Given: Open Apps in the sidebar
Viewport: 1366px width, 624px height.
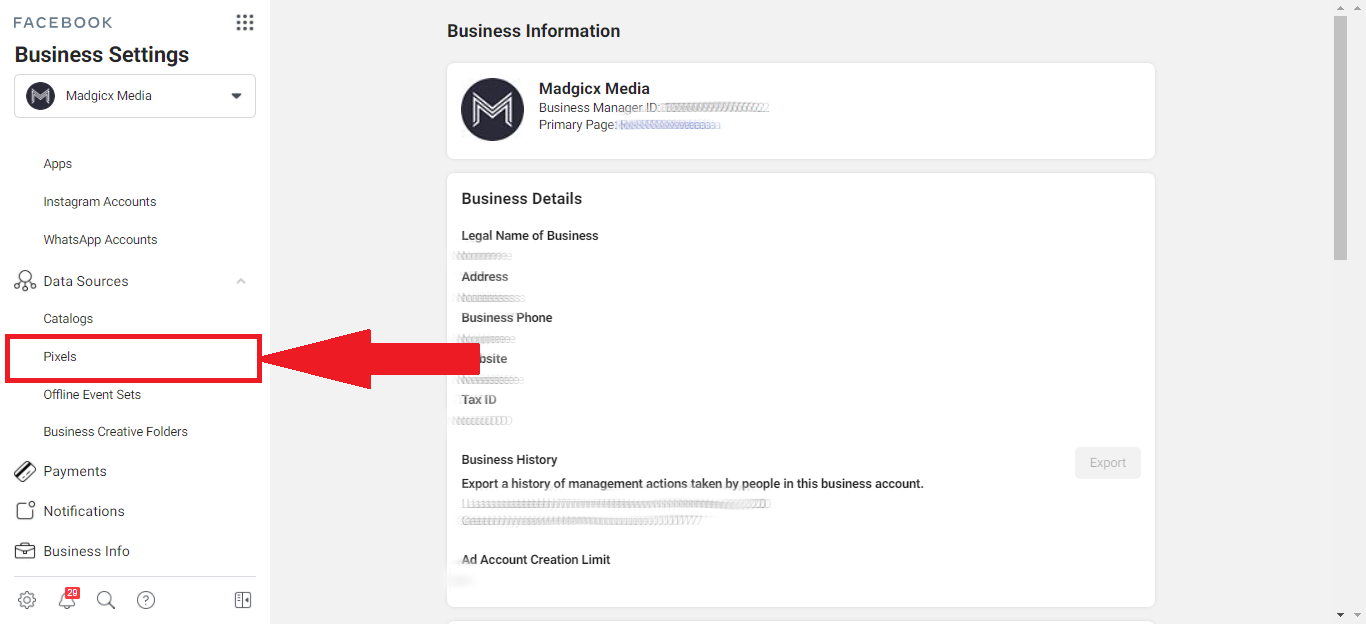Looking at the screenshot, I should [58, 164].
